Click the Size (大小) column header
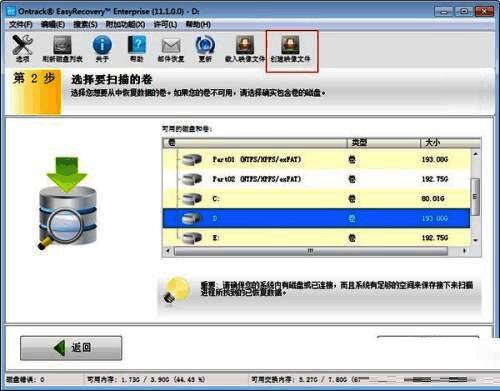The image size is (500, 391). (450, 143)
